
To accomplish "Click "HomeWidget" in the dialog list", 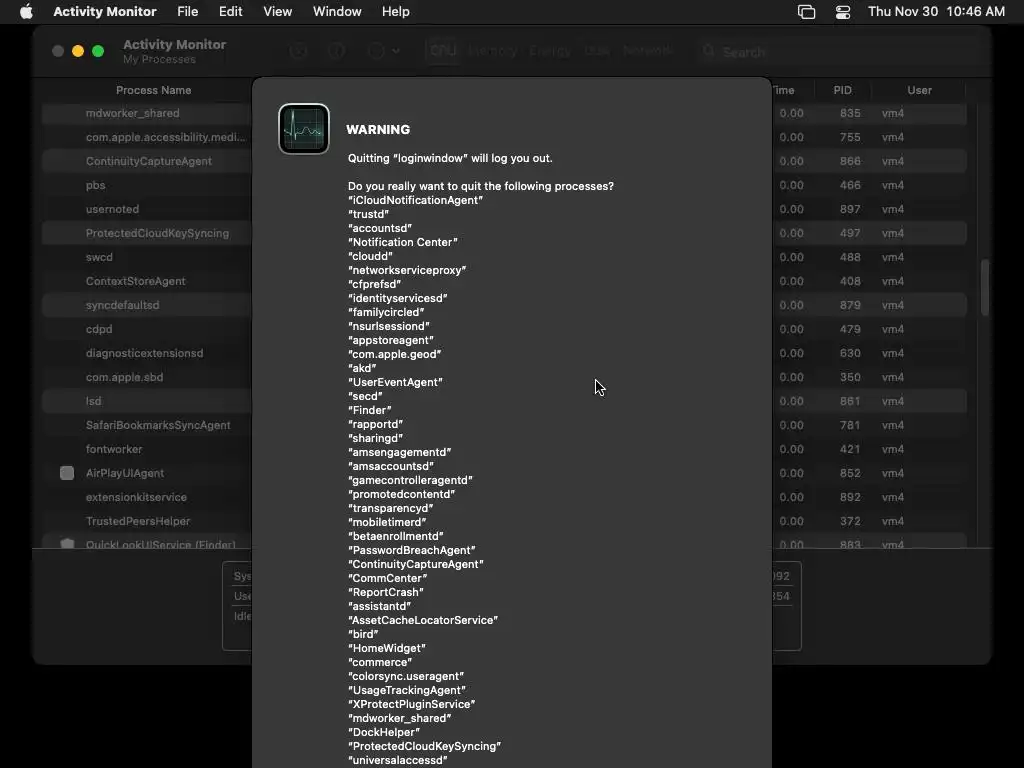I will tap(387, 648).
